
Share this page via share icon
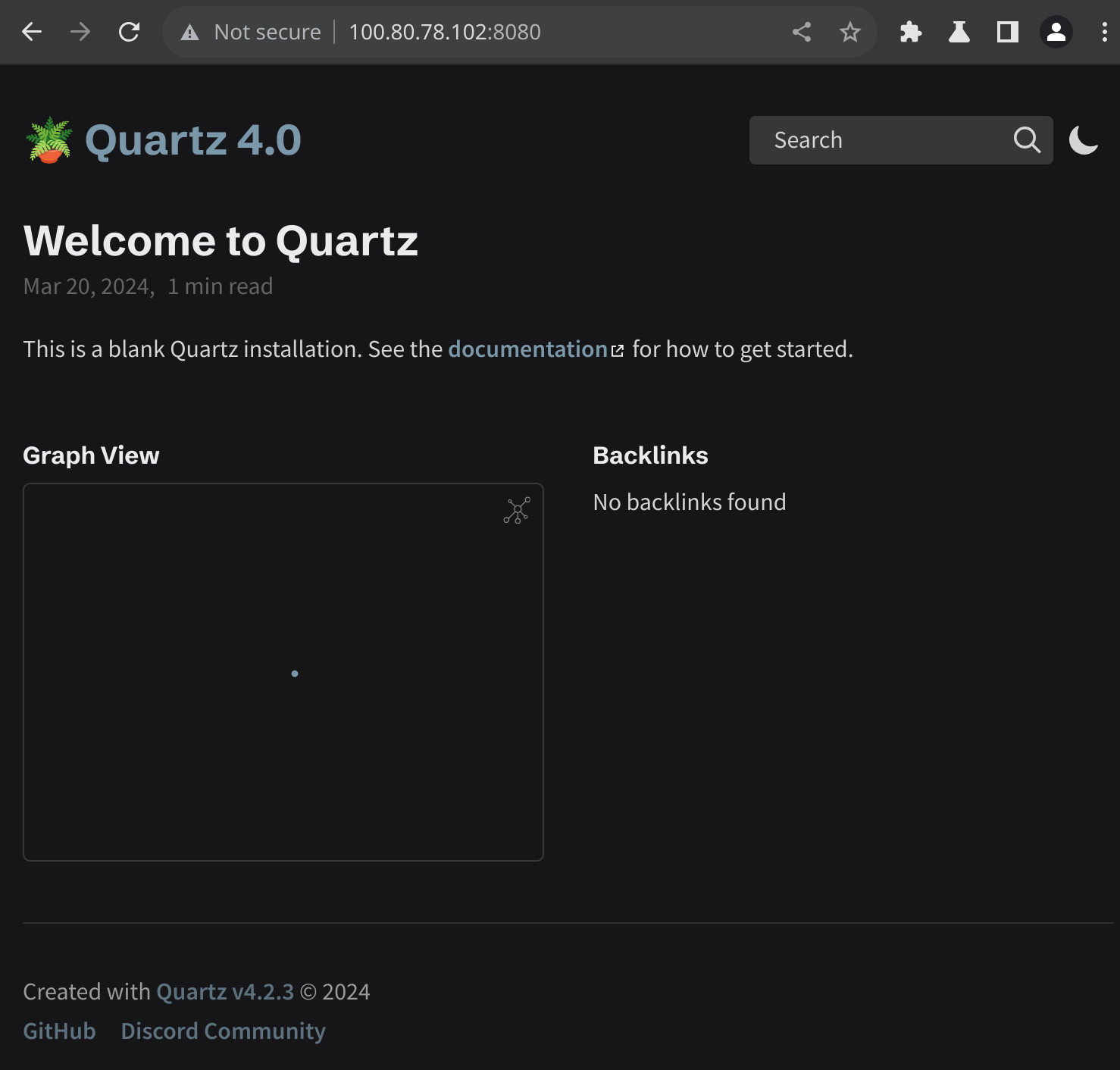point(802,32)
